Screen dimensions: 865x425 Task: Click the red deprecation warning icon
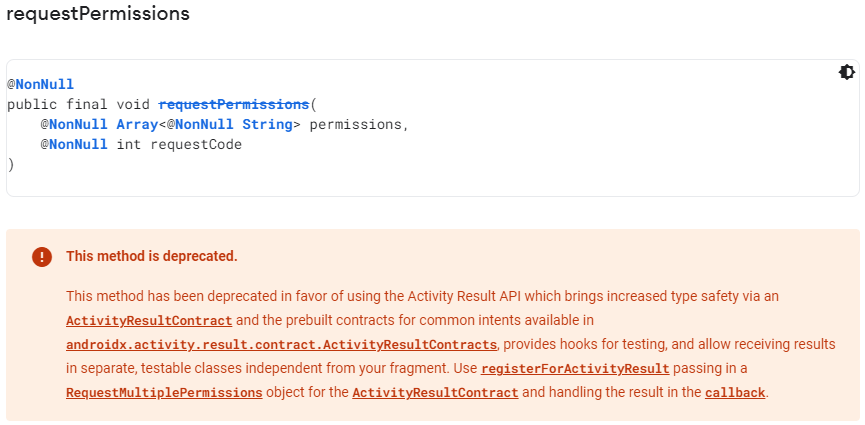[41, 257]
